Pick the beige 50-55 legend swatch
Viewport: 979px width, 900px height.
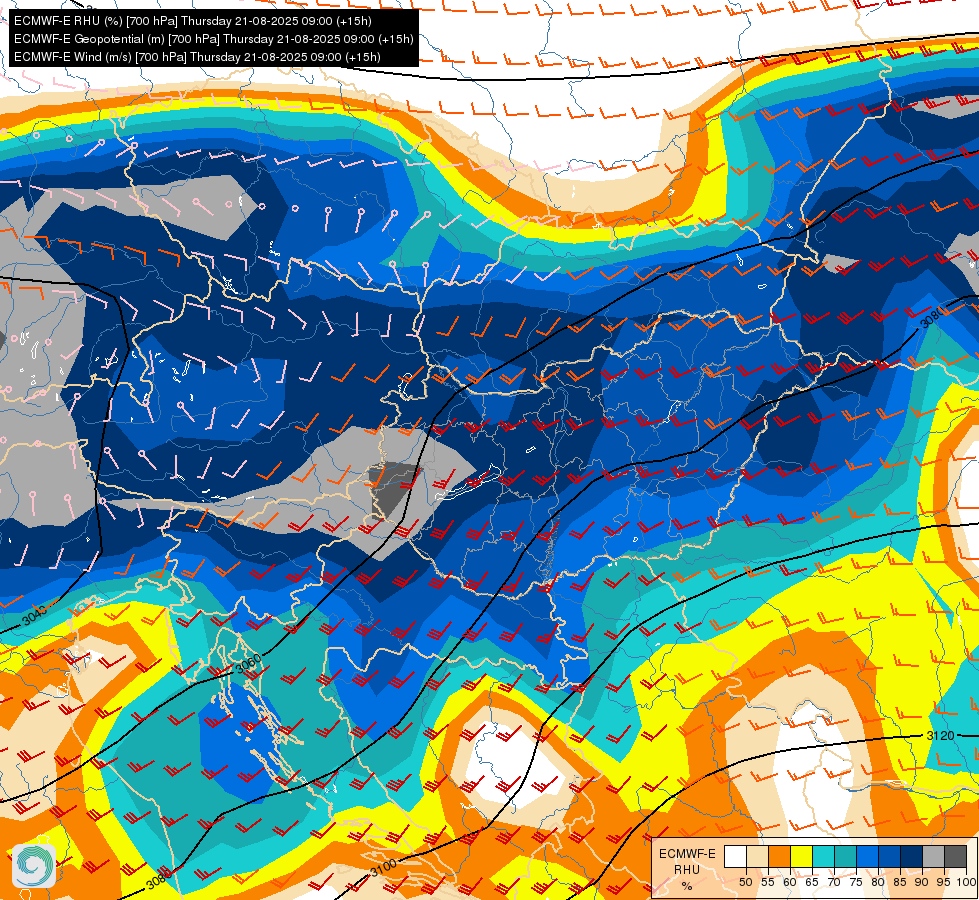[757, 856]
